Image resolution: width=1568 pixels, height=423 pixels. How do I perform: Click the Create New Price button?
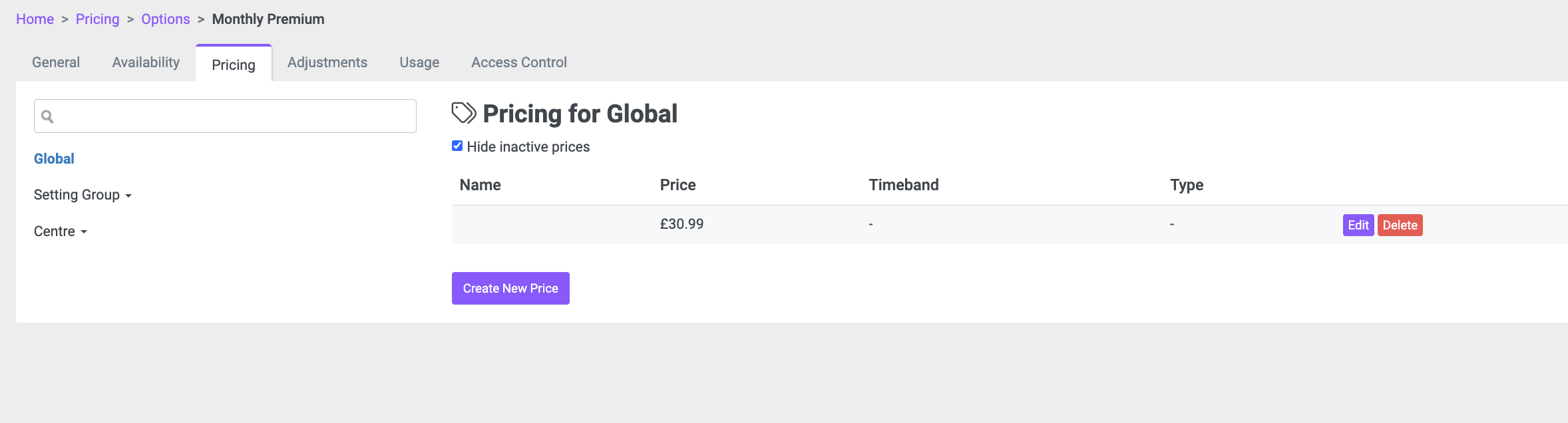point(510,288)
